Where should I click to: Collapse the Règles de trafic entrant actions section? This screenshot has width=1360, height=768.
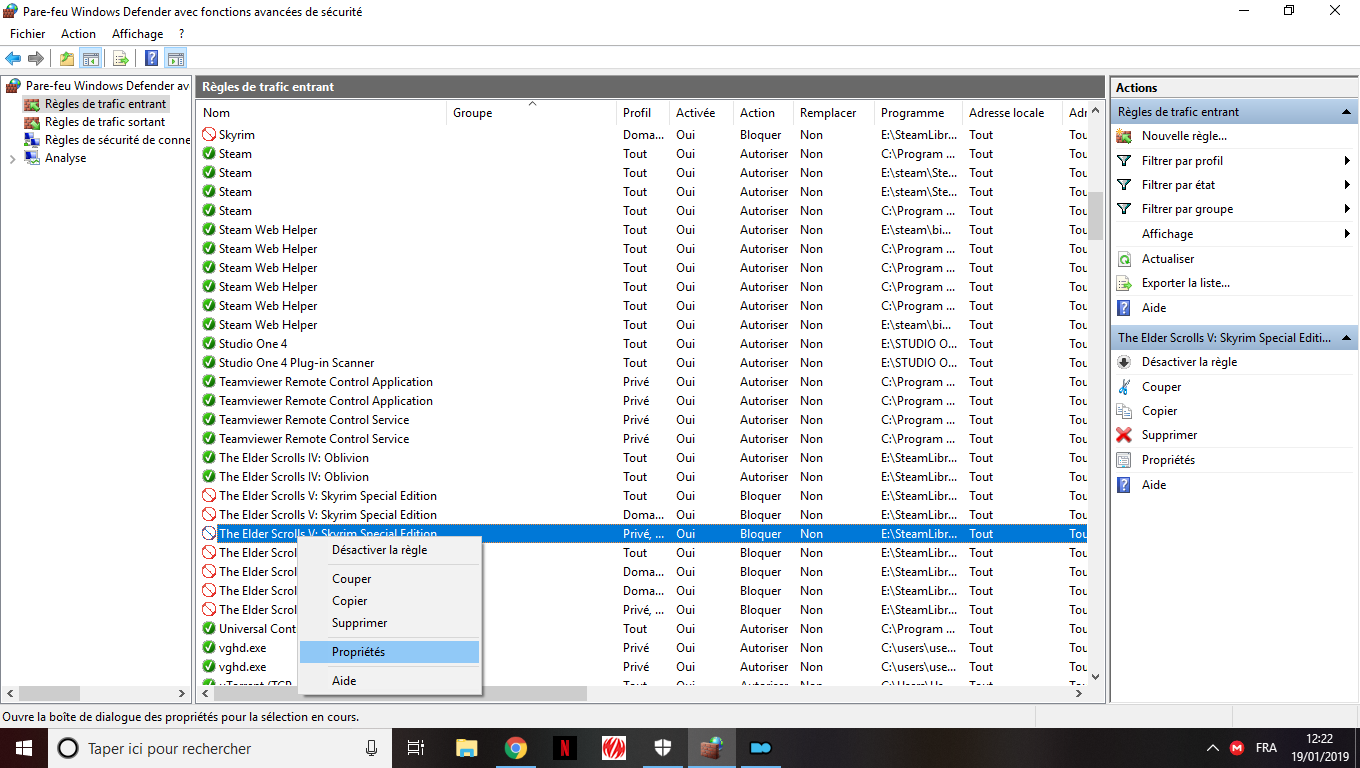coord(1346,112)
